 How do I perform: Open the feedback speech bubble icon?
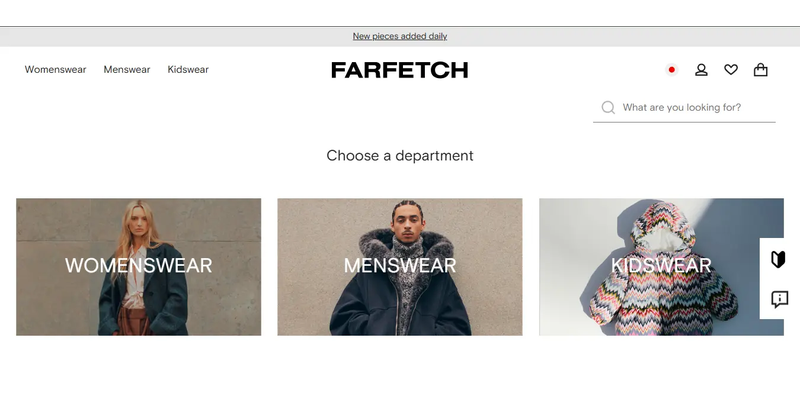pos(779,299)
